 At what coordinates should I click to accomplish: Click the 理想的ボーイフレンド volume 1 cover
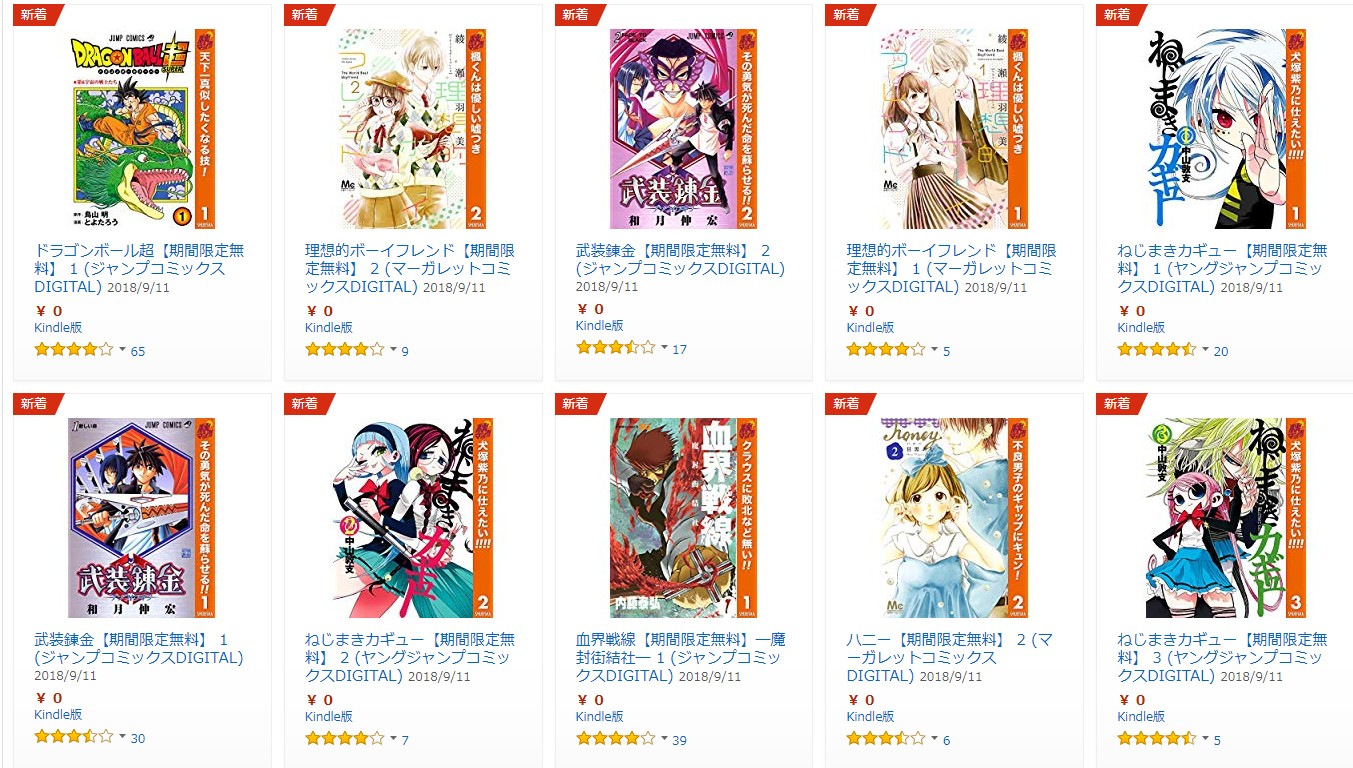954,129
